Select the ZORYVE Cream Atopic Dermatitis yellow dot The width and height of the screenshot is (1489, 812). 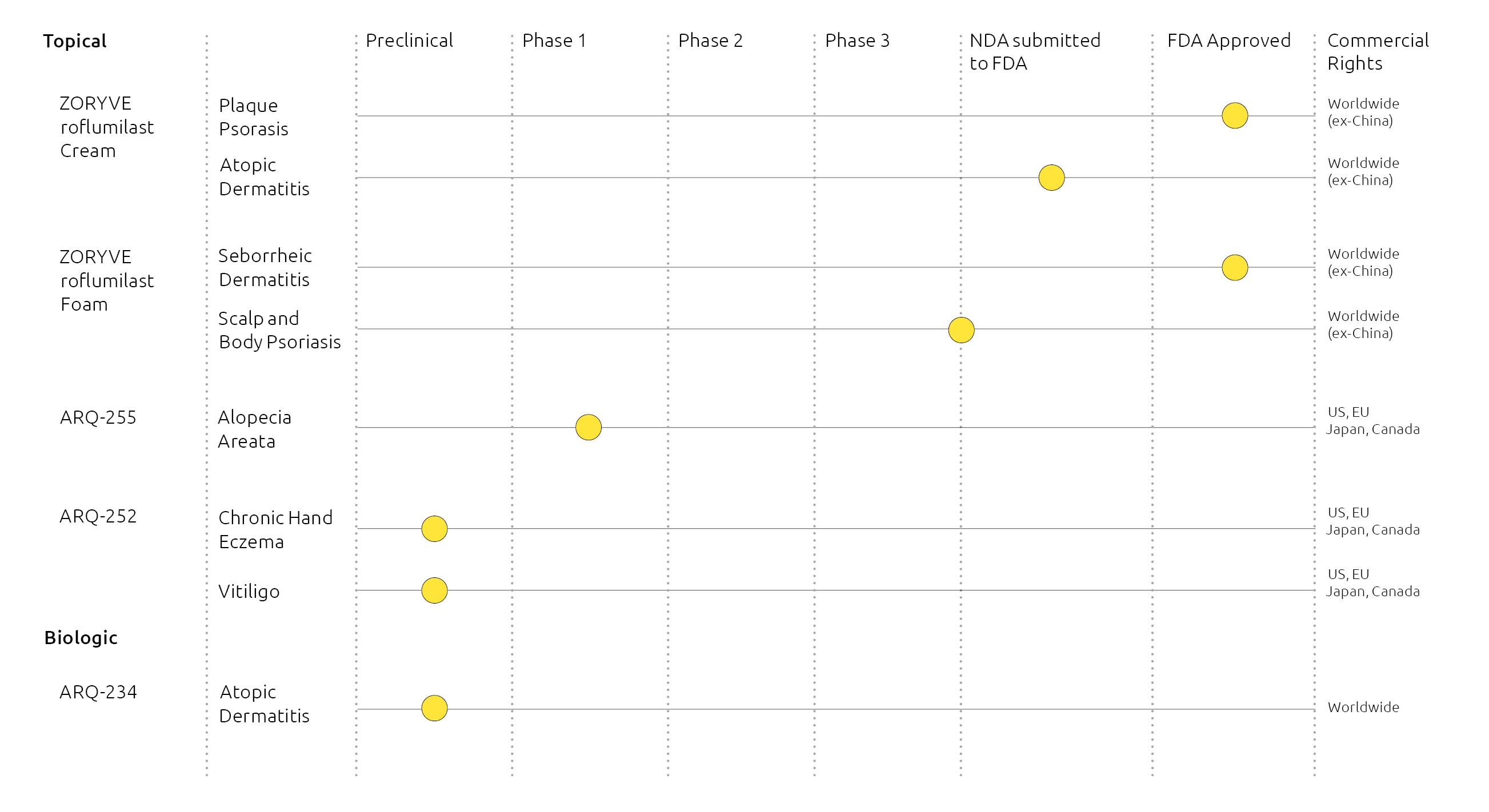click(1051, 177)
